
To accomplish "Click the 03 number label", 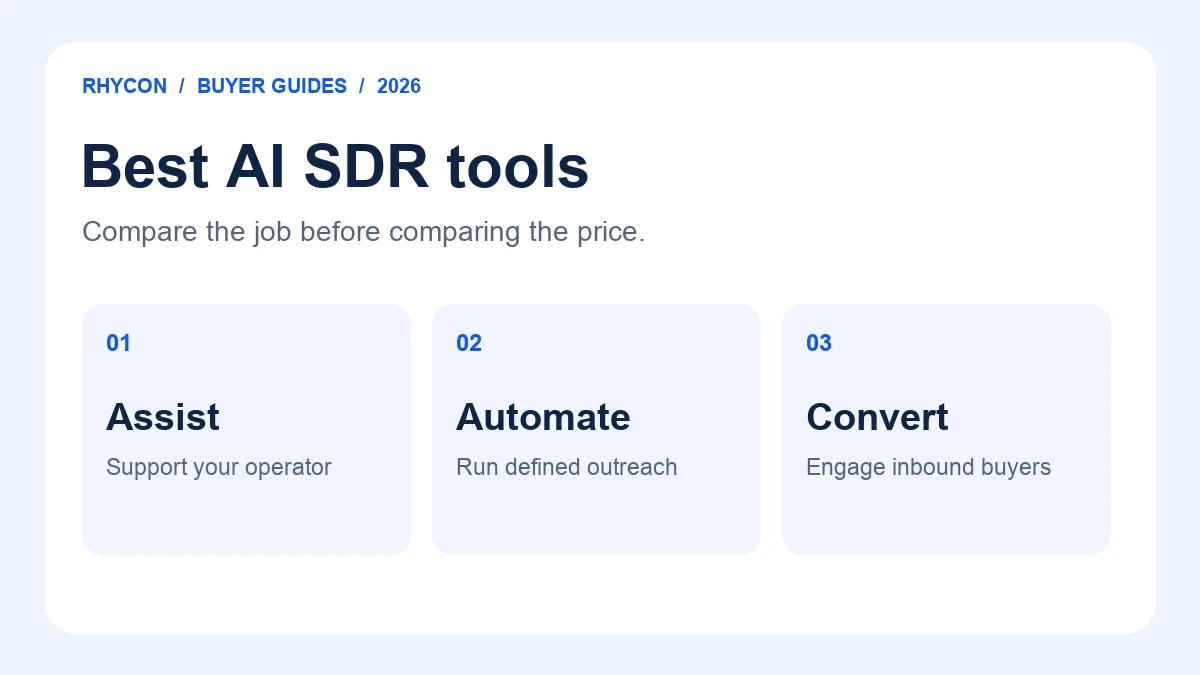I will (x=819, y=343).
